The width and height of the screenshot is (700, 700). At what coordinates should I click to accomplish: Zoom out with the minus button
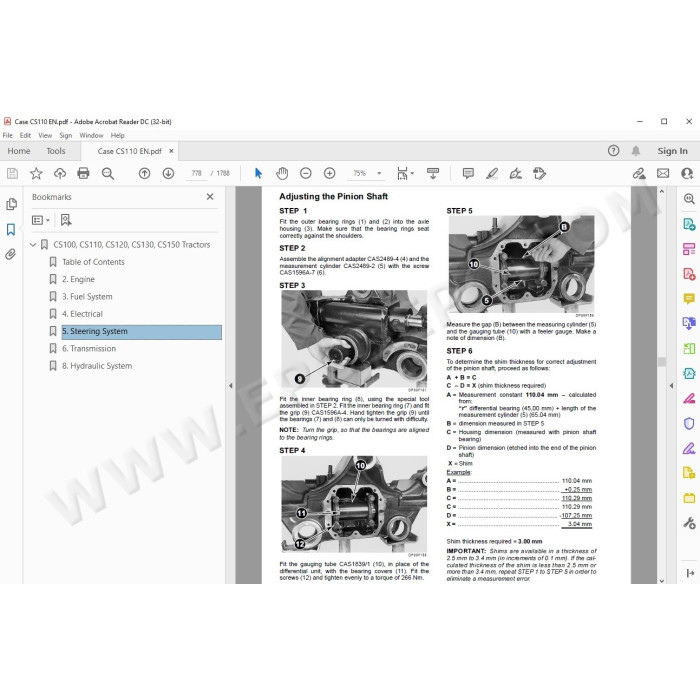(x=306, y=173)
